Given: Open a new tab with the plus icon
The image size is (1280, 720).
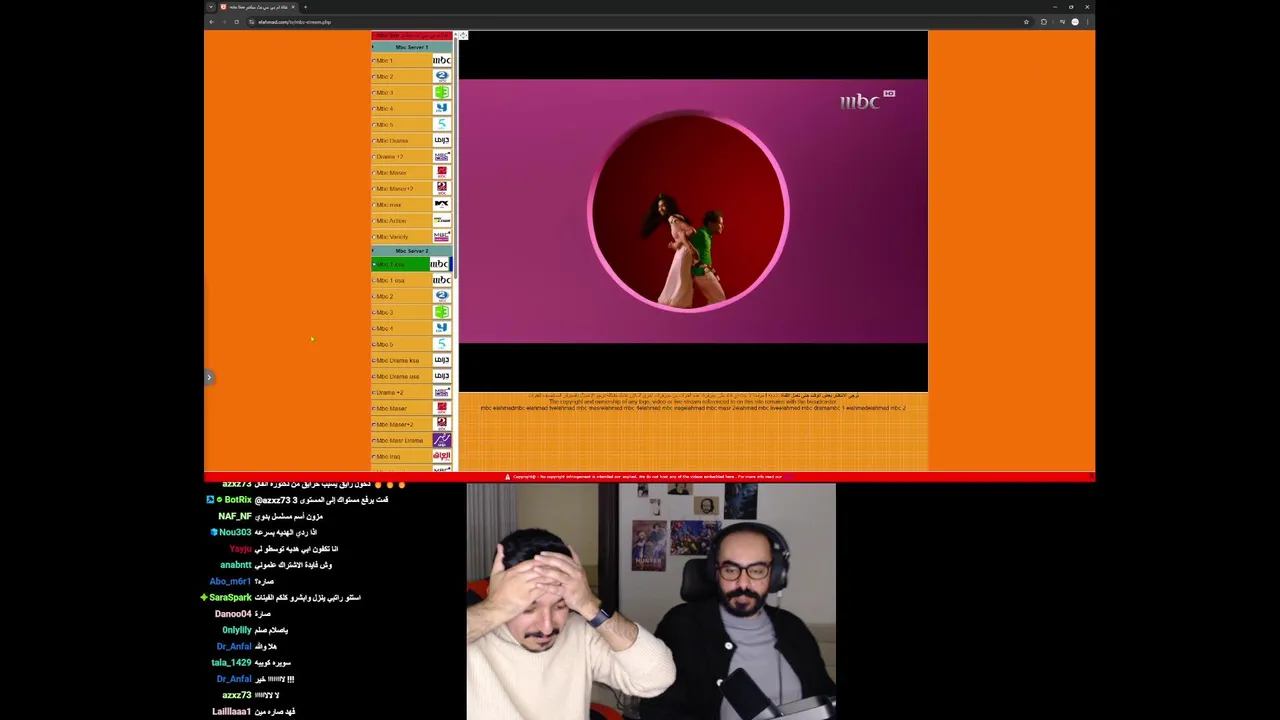Looking at the screenshot, I should tap(305, 7).
